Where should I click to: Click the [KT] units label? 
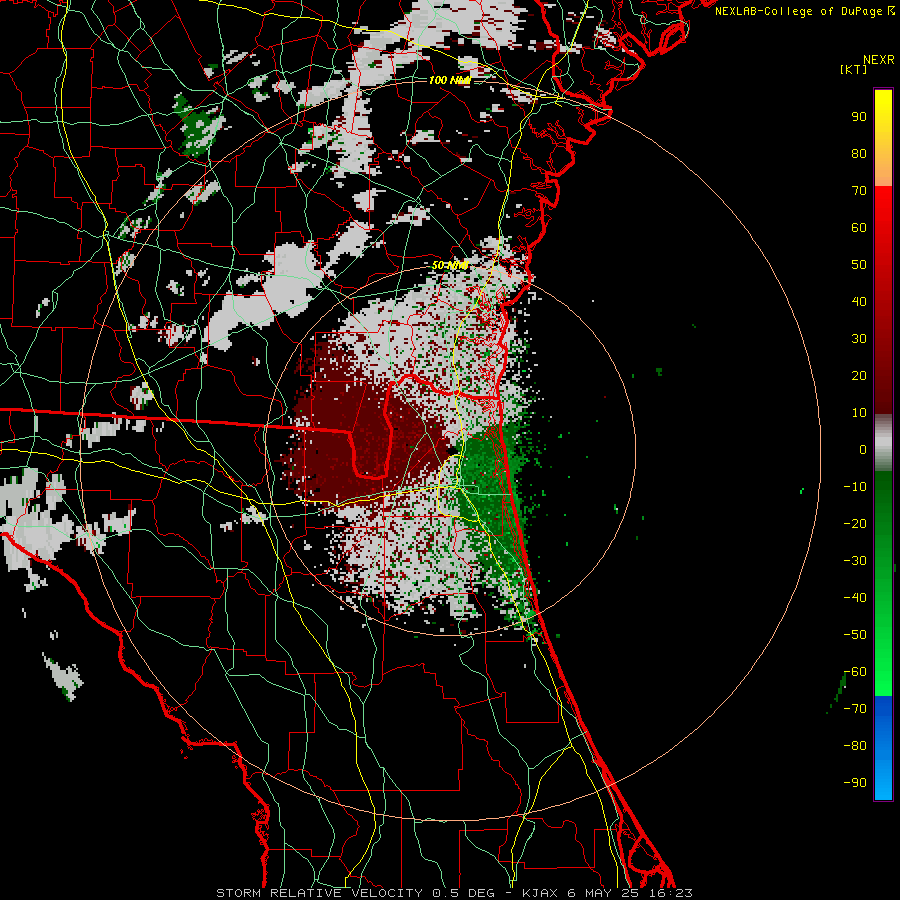[854, 69]
